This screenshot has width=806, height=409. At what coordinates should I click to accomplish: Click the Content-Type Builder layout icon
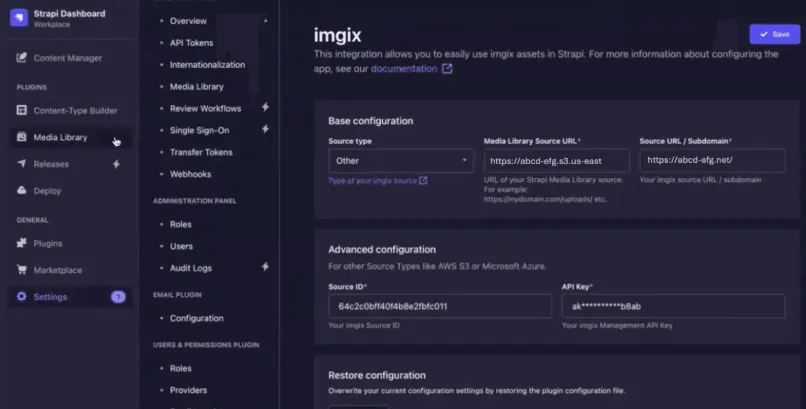[x=22, y=110]
